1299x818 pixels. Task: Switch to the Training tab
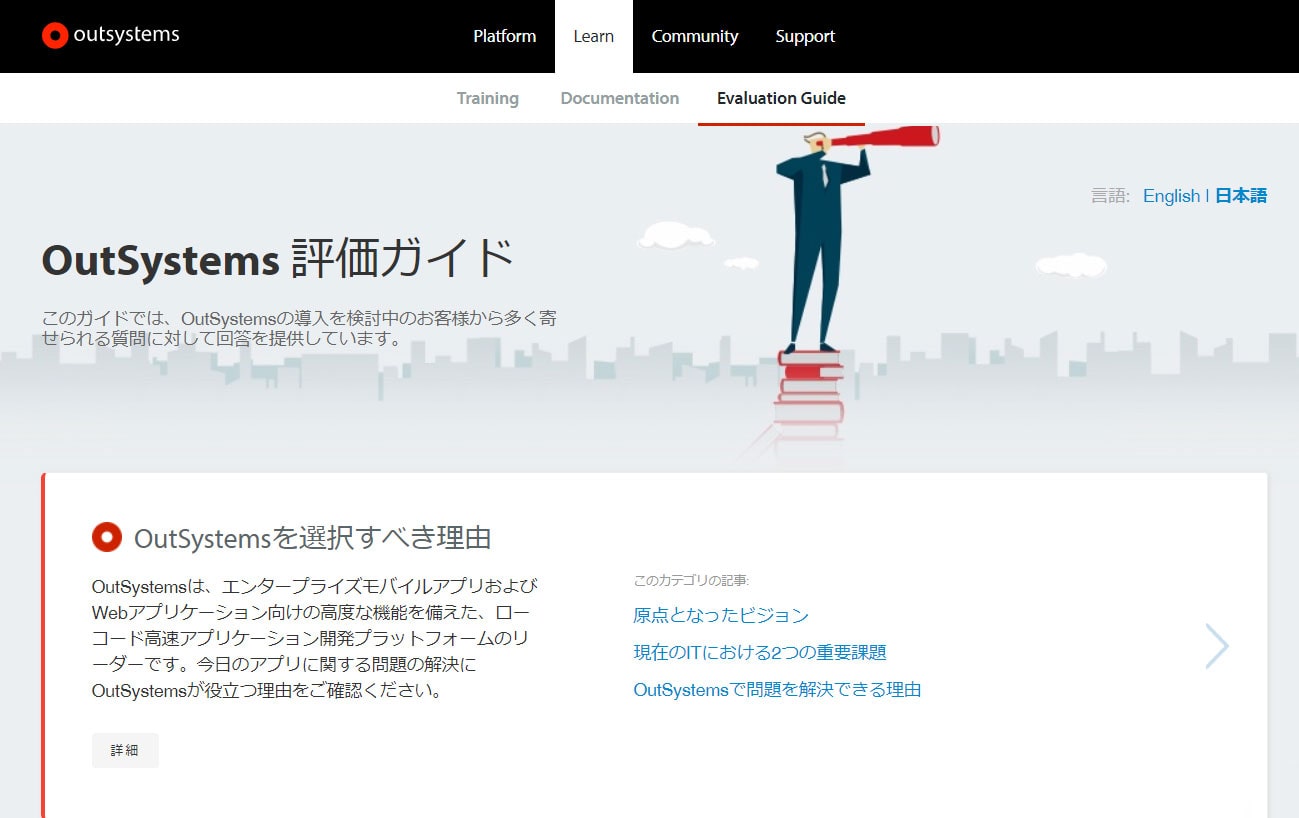(x=488, y=98)
